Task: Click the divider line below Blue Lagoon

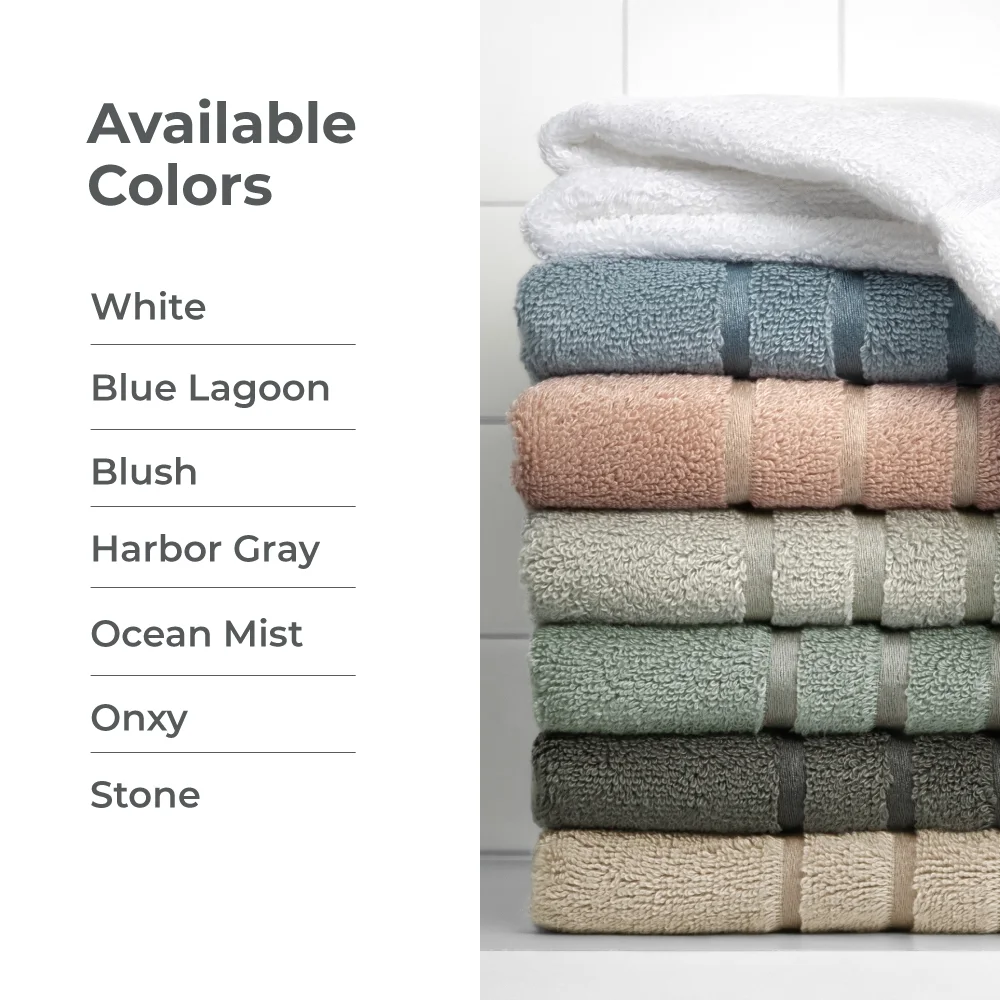Action: click(x=223, y=429)
